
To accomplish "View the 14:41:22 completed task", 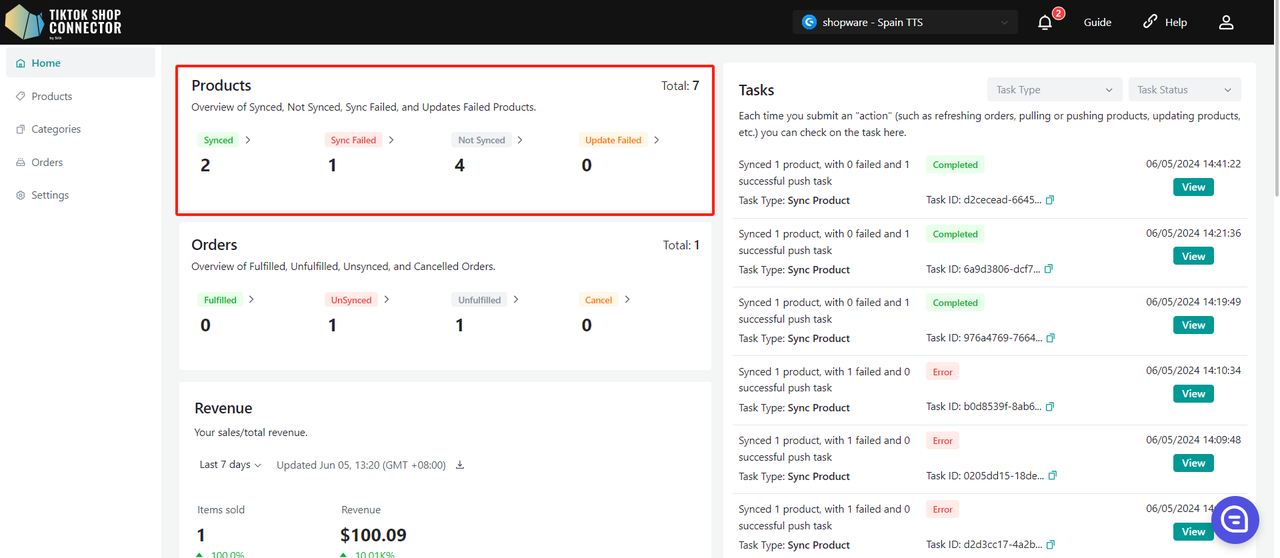I will point(1193,187).
